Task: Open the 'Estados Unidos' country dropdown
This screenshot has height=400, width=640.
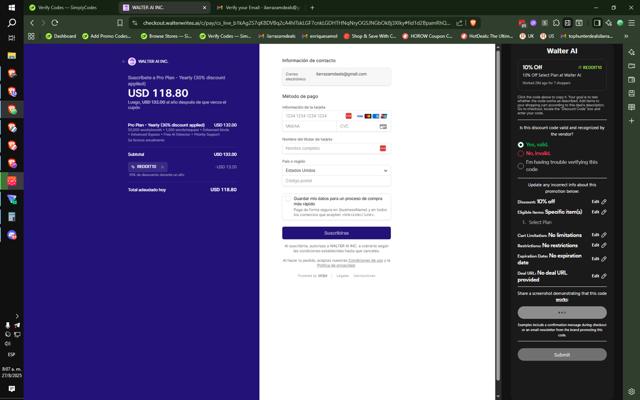Action: click(x=336, y=170)
